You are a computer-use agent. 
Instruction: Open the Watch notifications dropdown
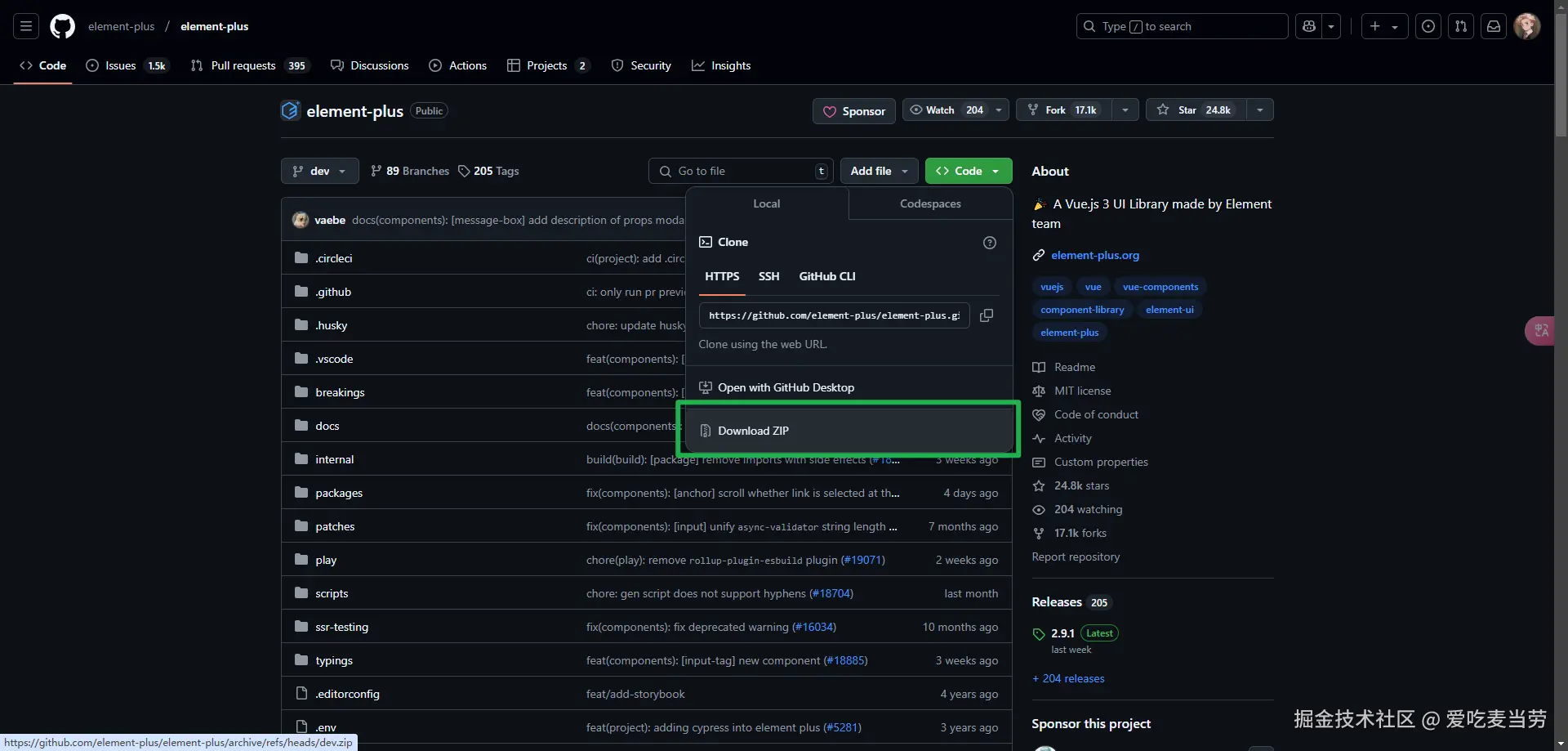tap(955, 110)
